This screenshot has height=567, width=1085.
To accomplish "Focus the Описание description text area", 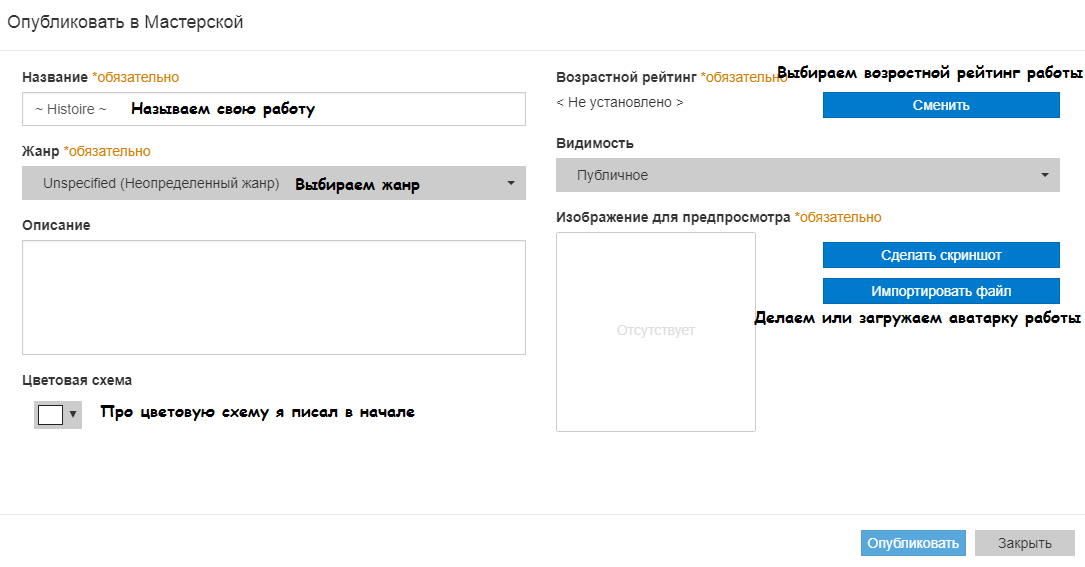I will (x=273, y=297).
